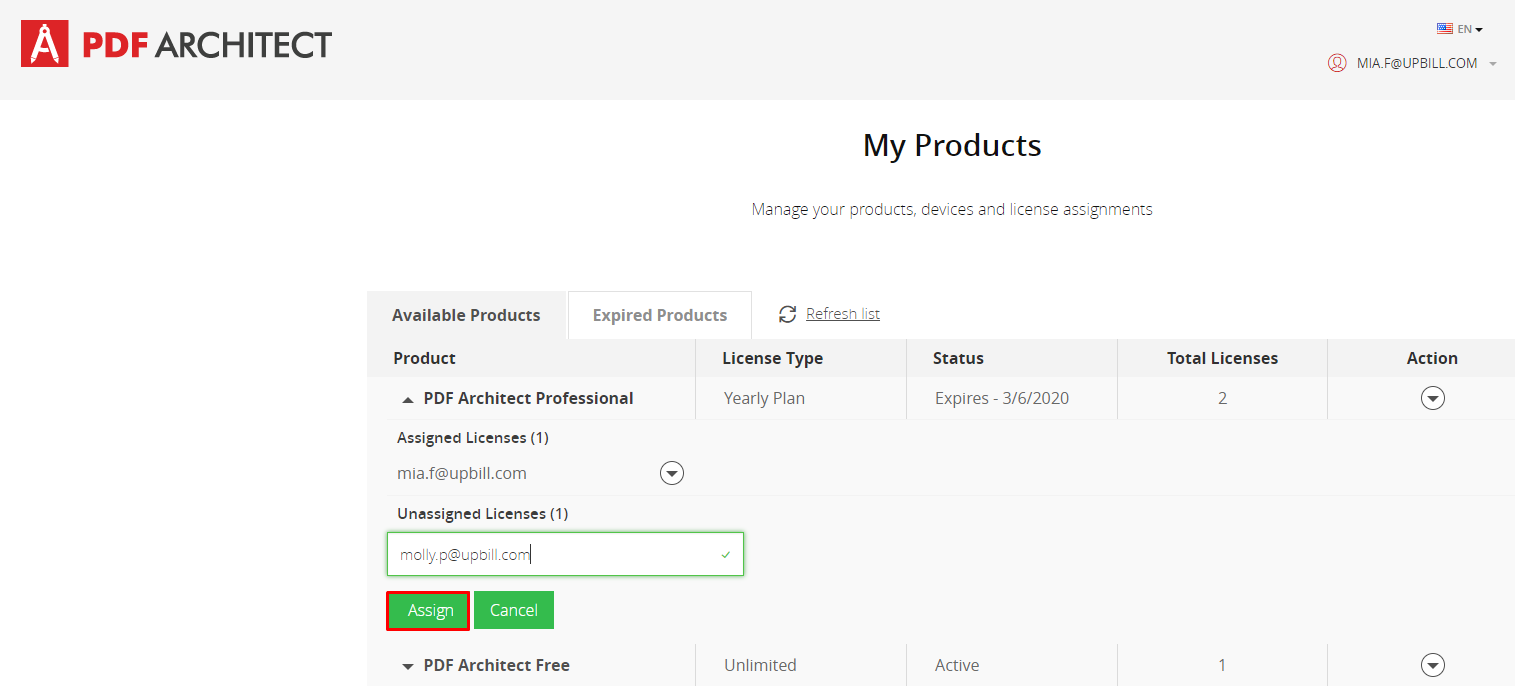Click the Status column header
The image size is (1515, 693).
(x=958, y=358)
